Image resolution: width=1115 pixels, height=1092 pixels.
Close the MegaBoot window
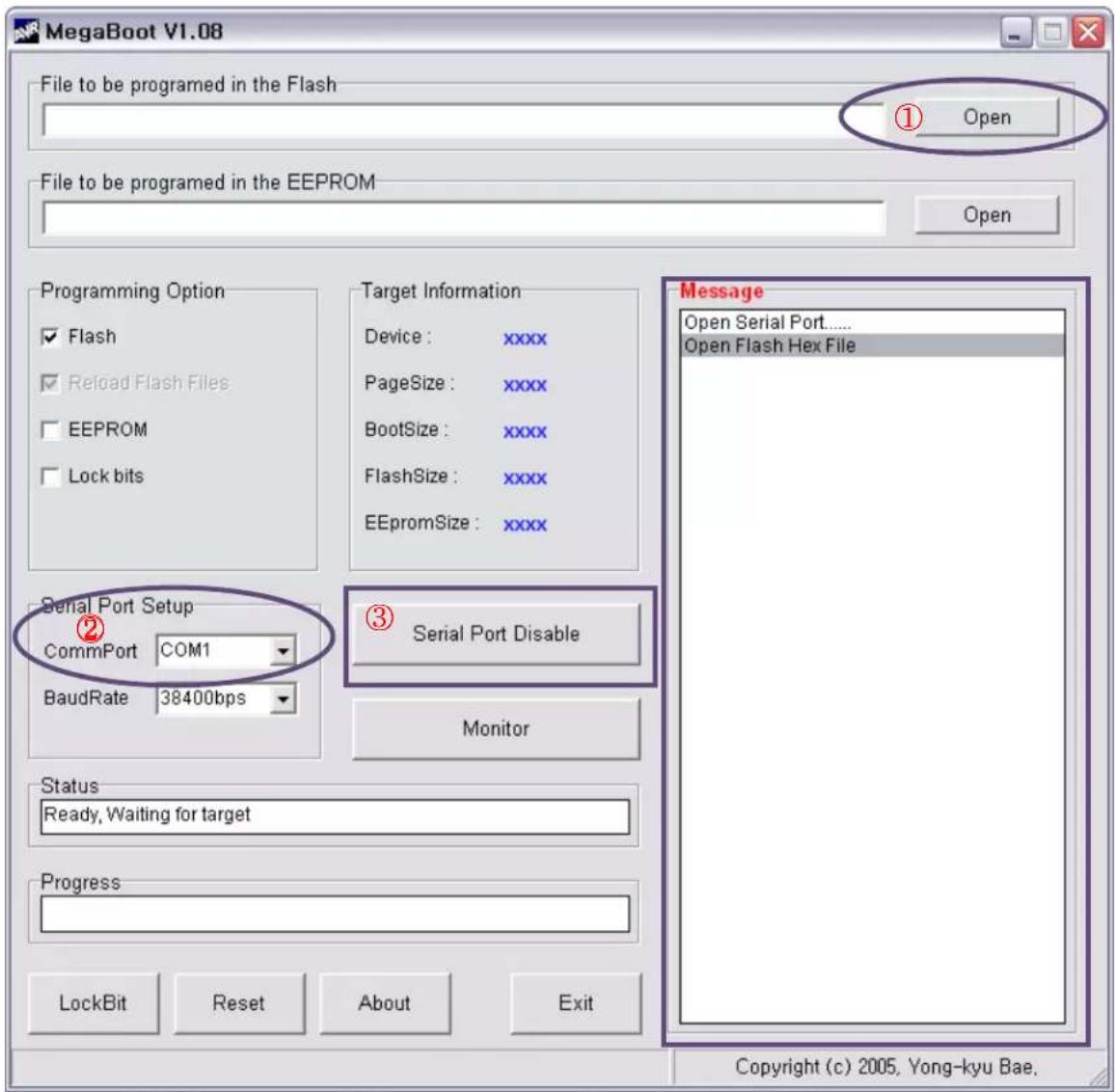tap(1089, 32)
